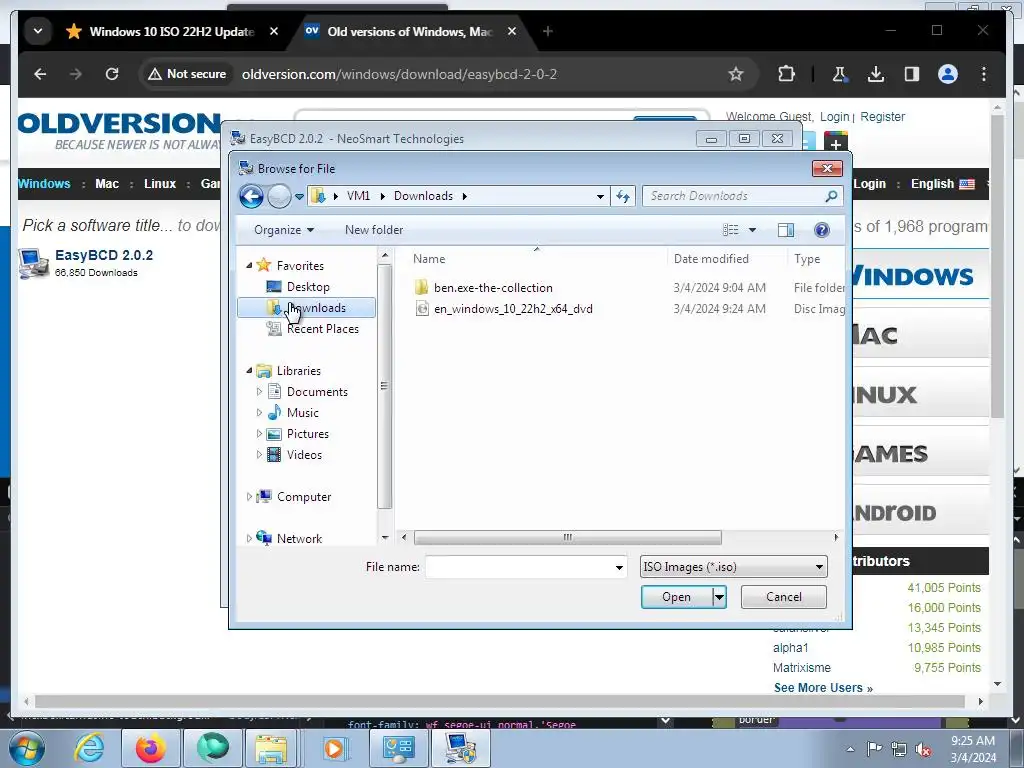
Task: Go back in Chrome
Action: tap(40, 74)
